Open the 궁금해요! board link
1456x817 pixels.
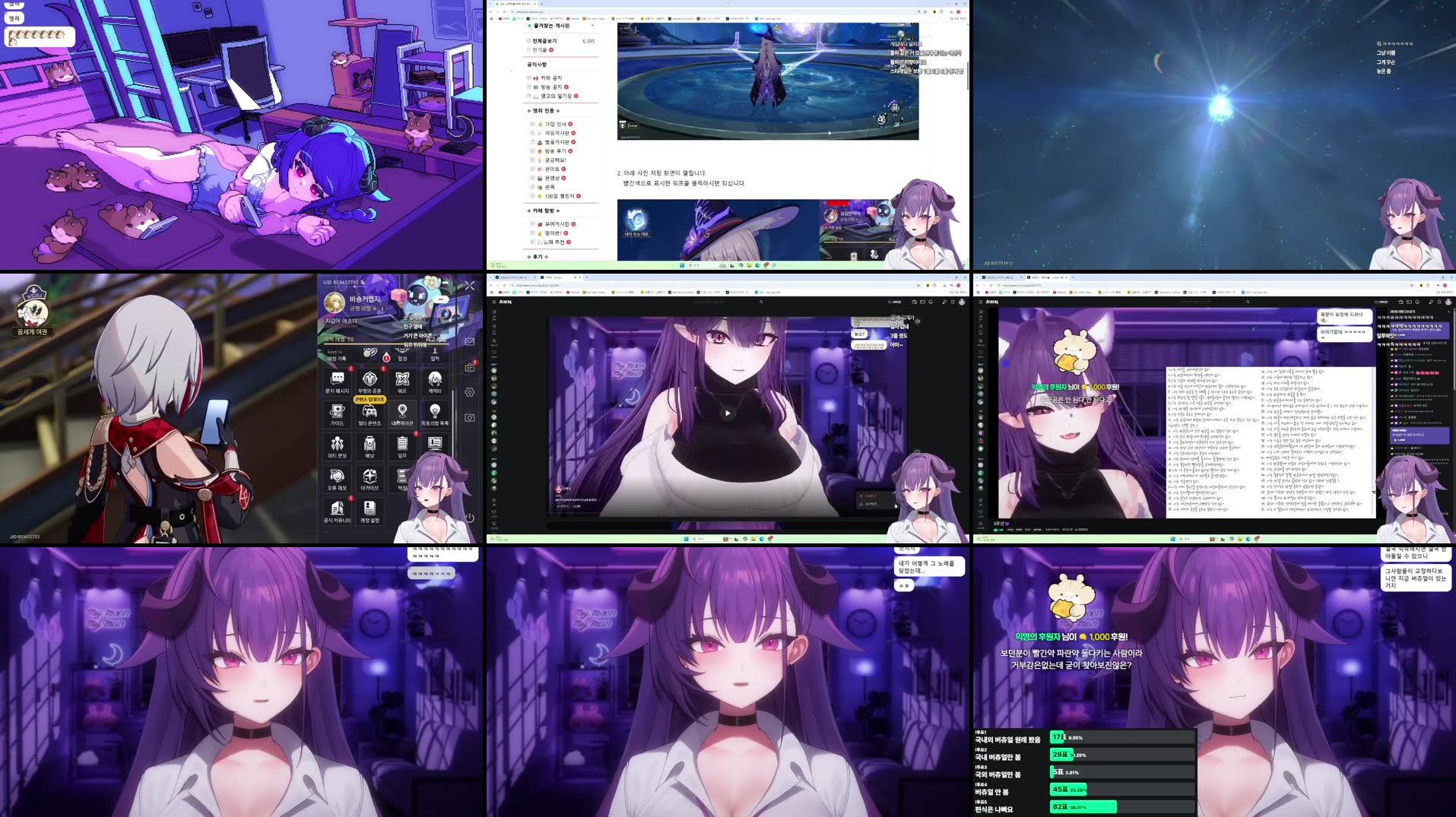(556, 160)
